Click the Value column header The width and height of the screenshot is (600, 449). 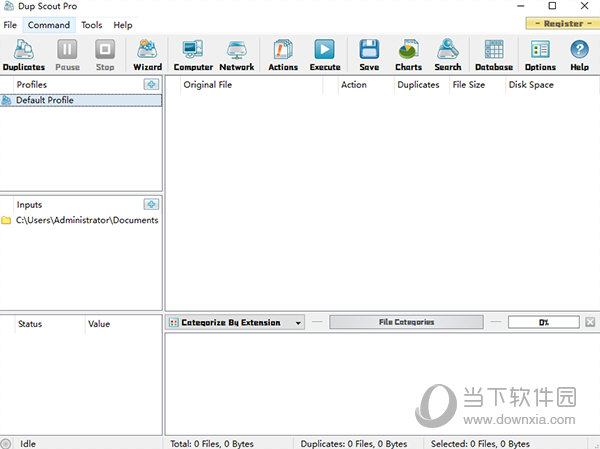[122, 324]
